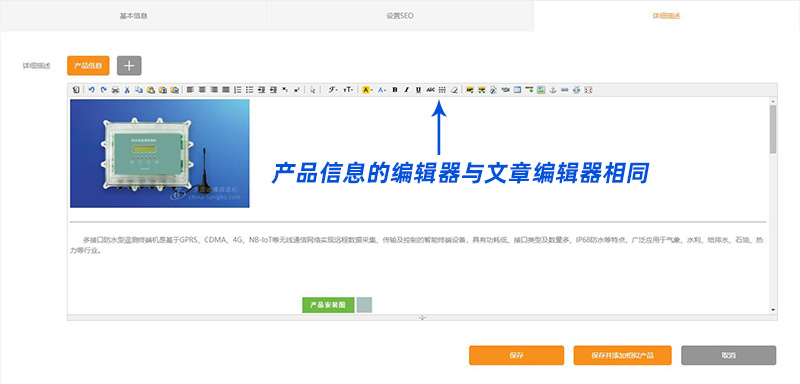Click the select-all cursor icon
Screen dimensions: 800x384
click(313, 90)
